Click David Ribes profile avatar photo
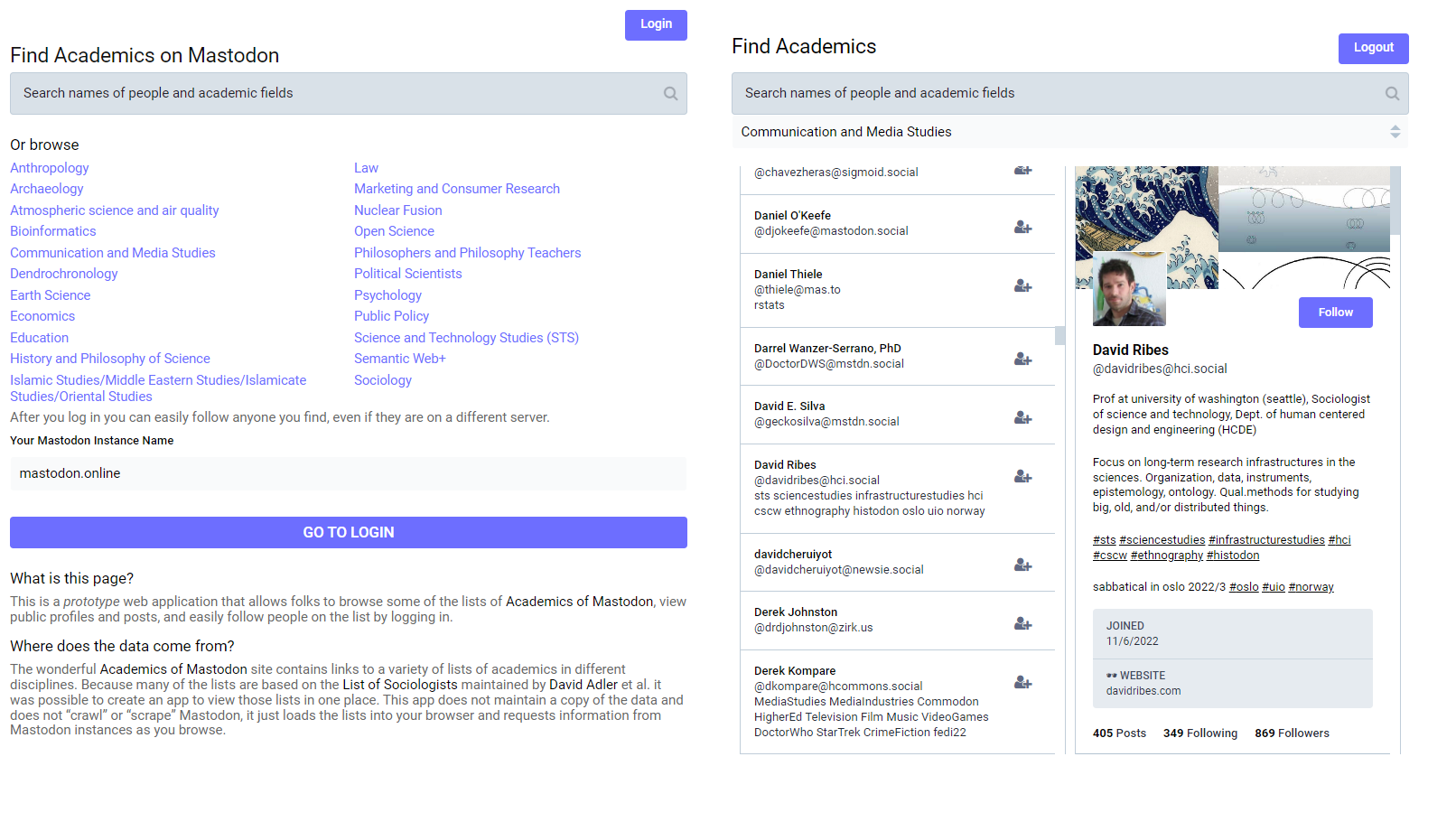Viewport: 1456px width, 822px height. click(1129, 290)
